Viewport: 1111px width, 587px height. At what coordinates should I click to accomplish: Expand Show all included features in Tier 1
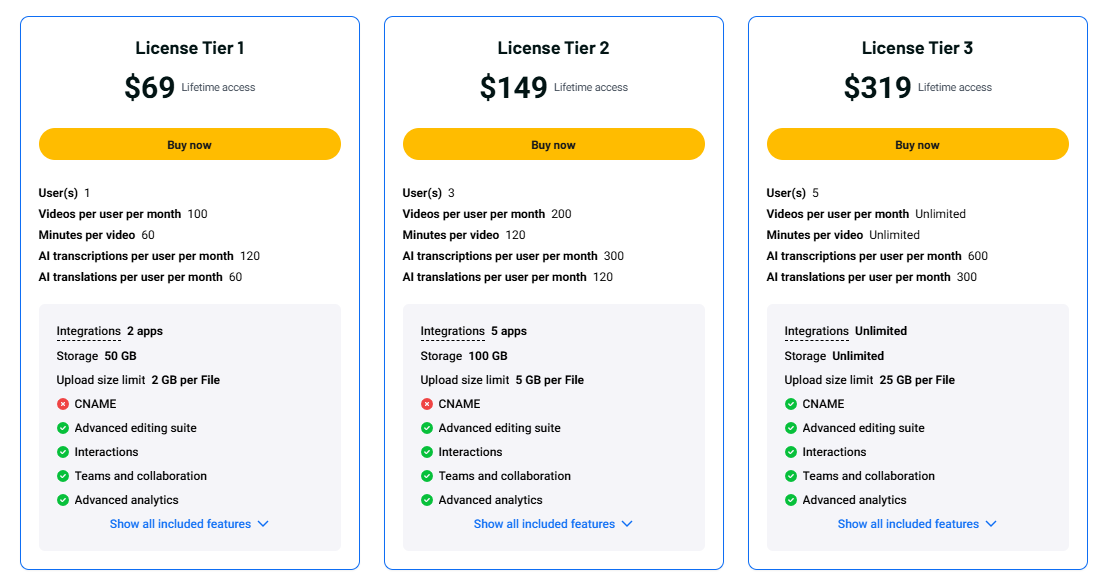pyautogui.click(x=189, y=524)
